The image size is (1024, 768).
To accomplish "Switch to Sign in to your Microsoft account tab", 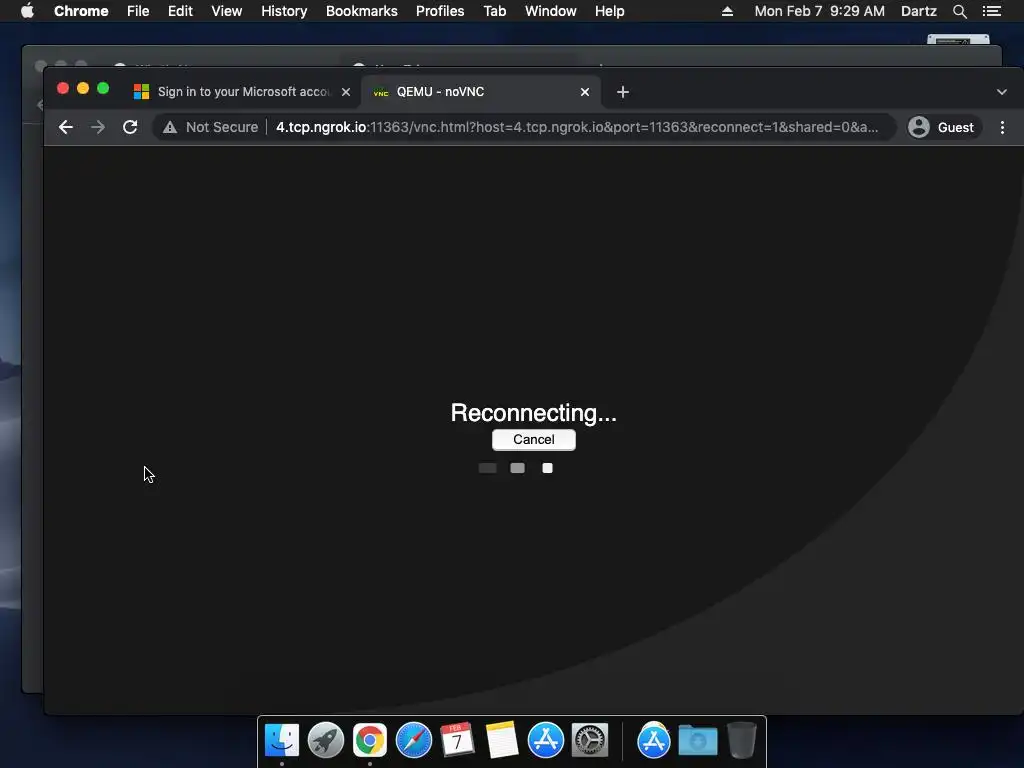I will (243, 92).
